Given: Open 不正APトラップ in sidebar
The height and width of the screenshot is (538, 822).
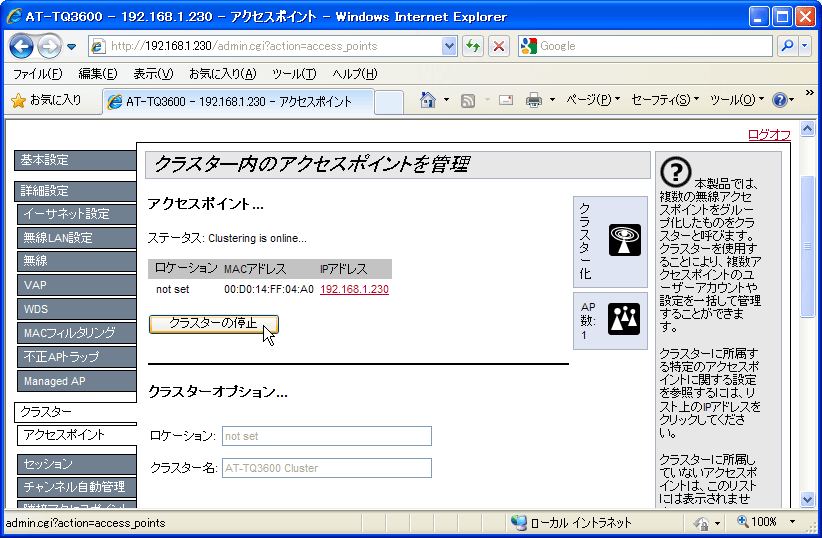Looking at the screenshot, I should click(77, 357).
